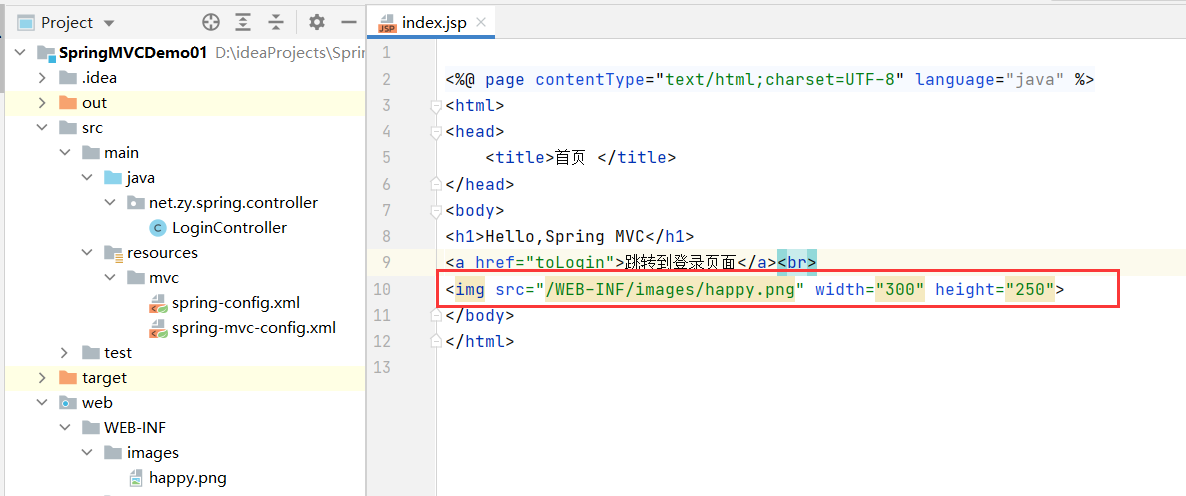Collapse the WEB-INF folder arrow
Image resolution: width=1186 pixels, height=496 pixels.
65,427
